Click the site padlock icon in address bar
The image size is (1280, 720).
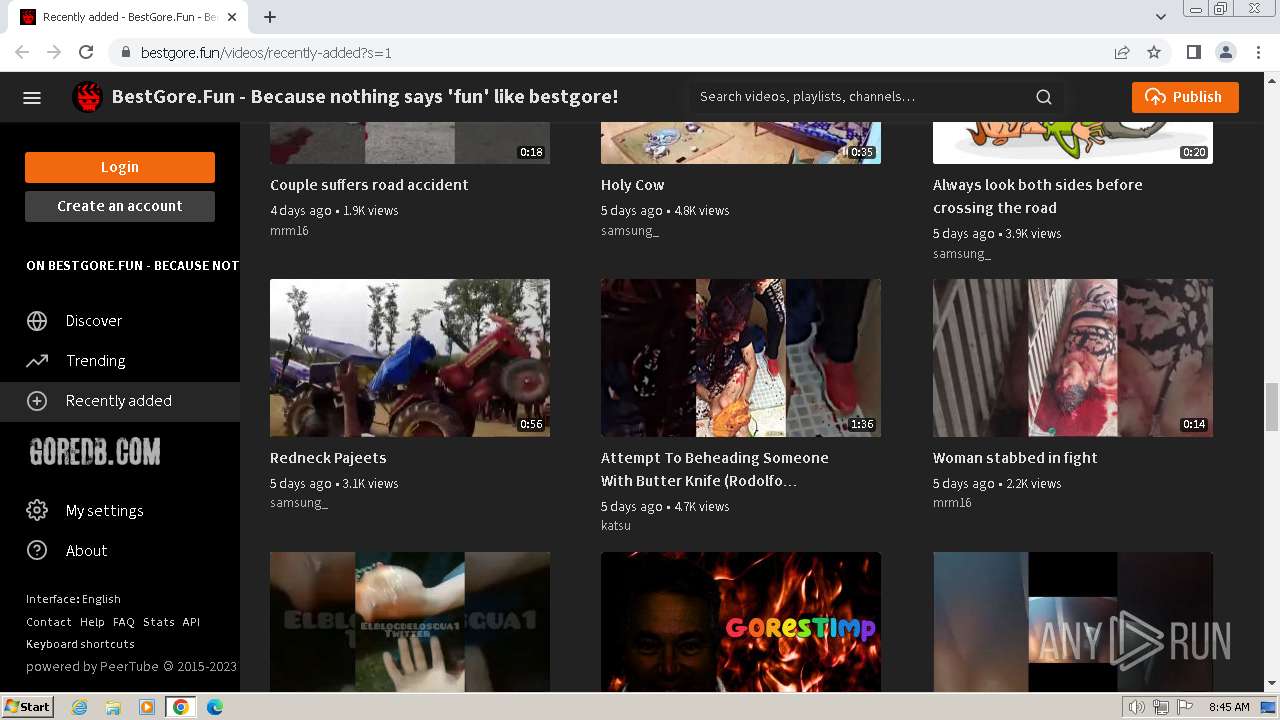(125, 53)
